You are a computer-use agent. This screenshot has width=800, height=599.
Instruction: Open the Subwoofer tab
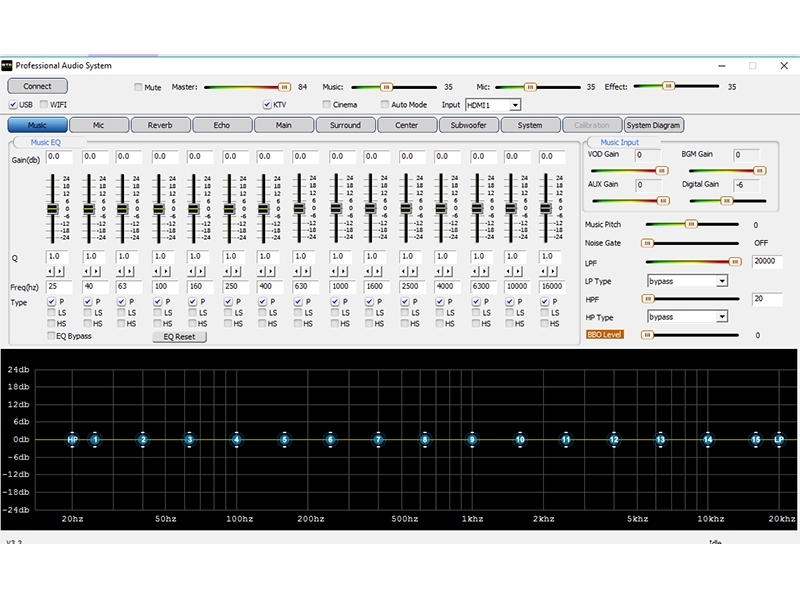[x=468, y=125]
